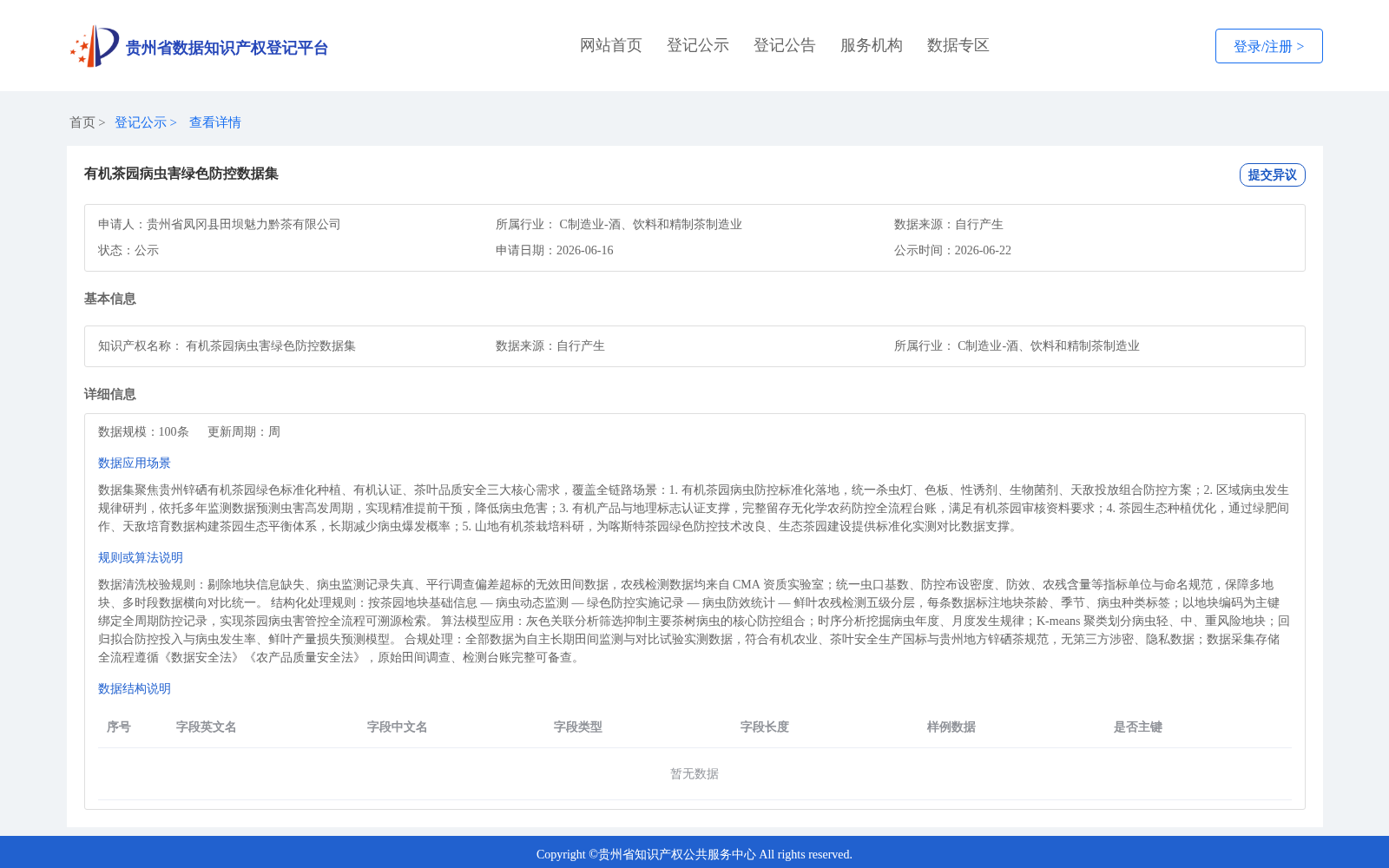Viewport: 1389px width, 868px height.
Task: Click the 状态:公示 text
Action: coord(128,250)
